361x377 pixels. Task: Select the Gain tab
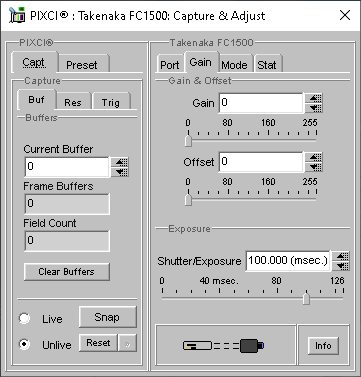tap(201, 62)
